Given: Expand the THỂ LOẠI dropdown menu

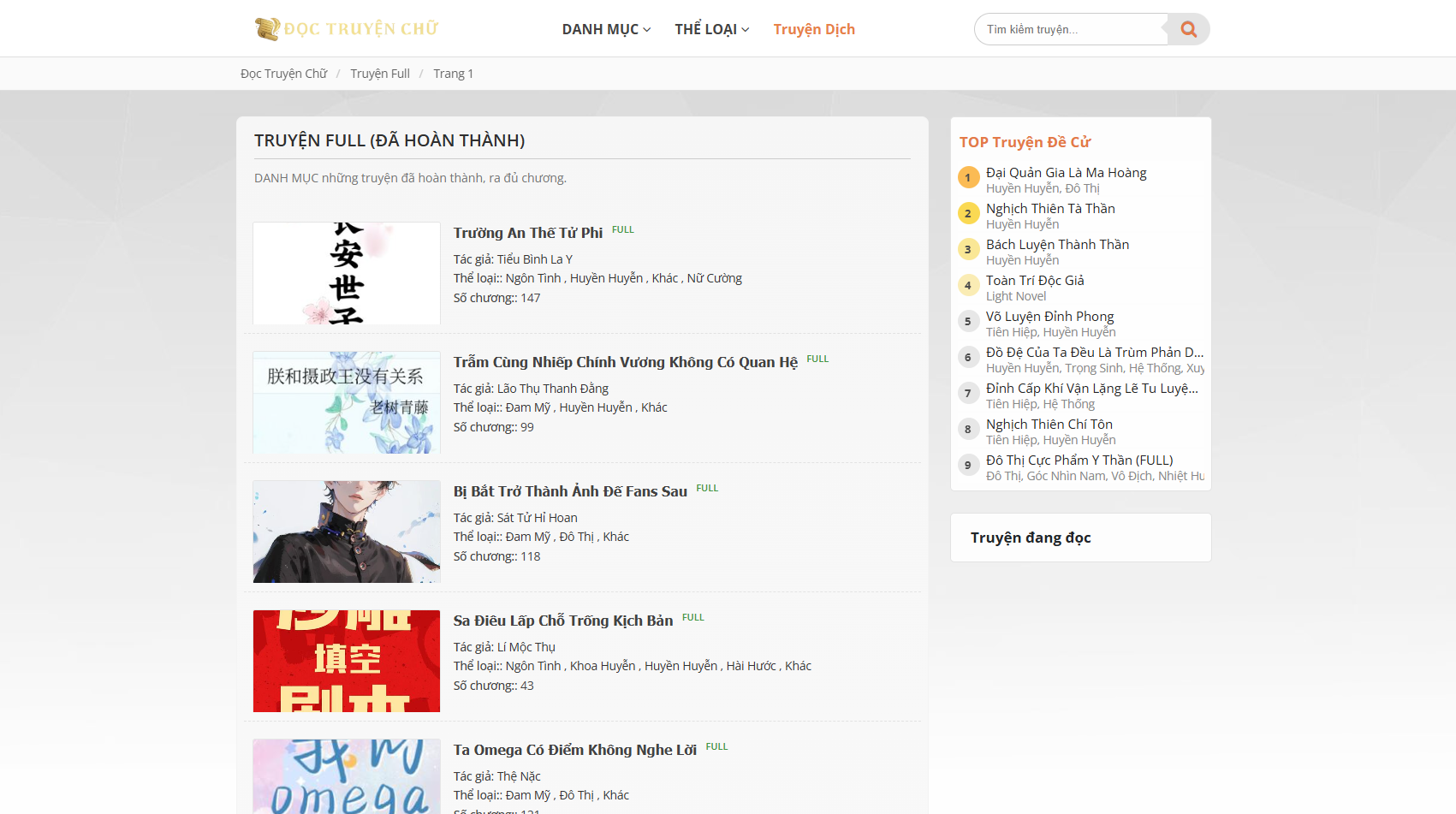Looking at the screenshot, I should (711, 29).
